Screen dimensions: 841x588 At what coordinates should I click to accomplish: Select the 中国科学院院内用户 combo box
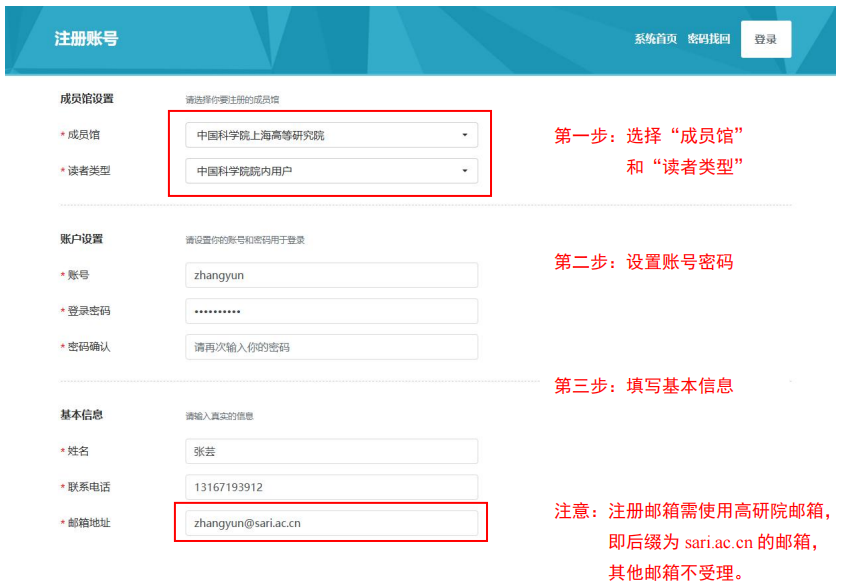pos(331,171)
